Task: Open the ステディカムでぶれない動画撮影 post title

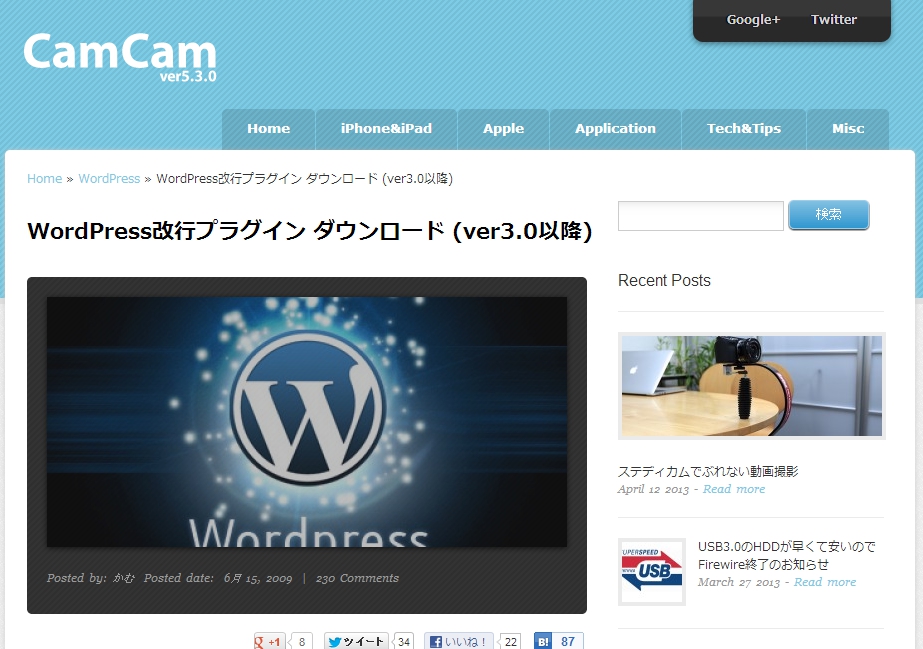Action: [x=708, y=471]
